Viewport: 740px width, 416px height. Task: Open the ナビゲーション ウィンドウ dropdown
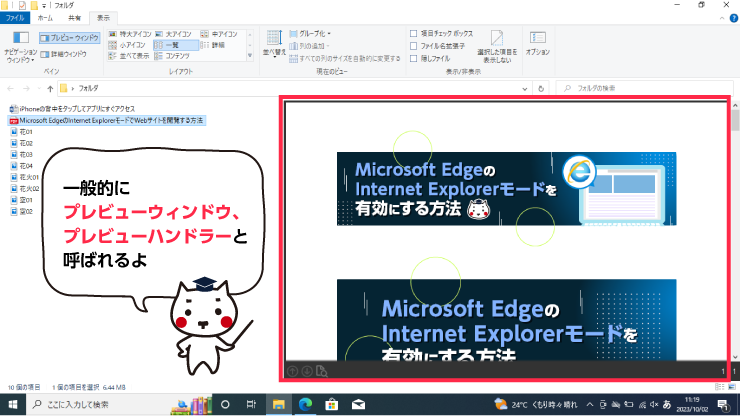click(x=20, y=47)
